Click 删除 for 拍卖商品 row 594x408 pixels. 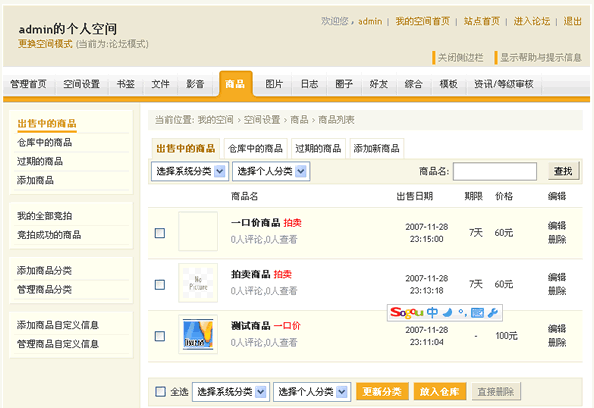click(x=557, y=291)
